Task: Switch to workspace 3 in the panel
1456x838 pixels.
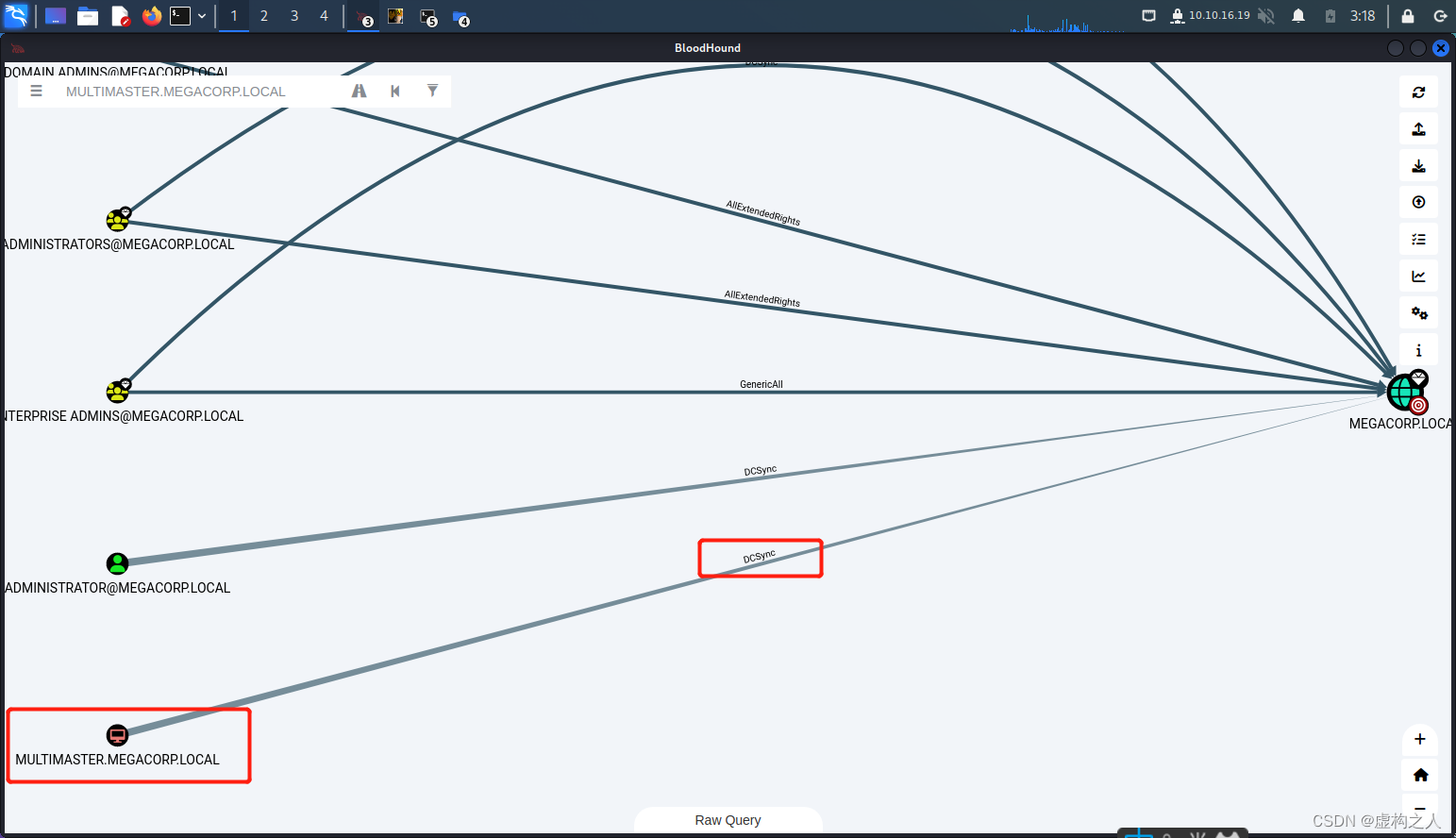Action: click(294, 16)
